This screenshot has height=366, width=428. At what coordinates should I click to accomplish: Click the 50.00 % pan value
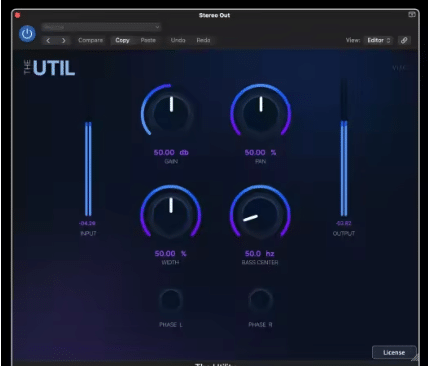[260, 153]
